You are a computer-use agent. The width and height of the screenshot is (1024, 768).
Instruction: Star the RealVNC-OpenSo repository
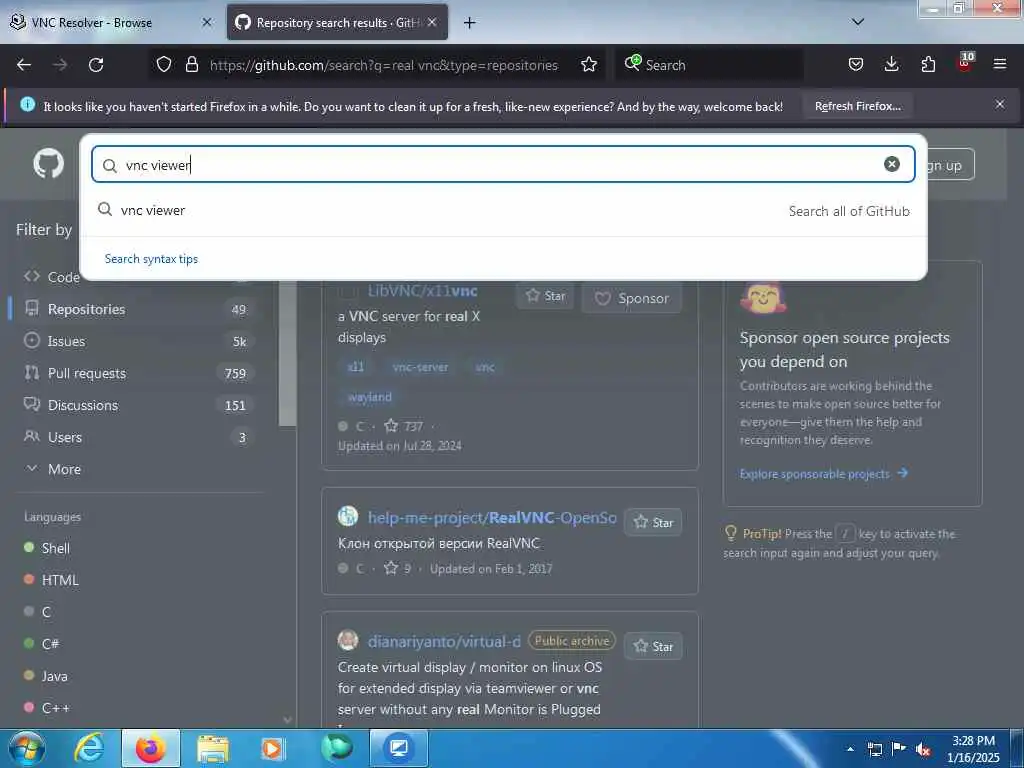click(653, 522)
